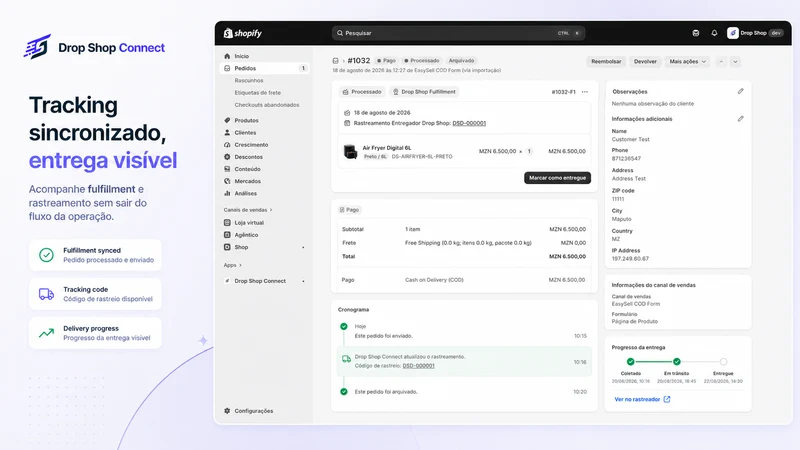Viewport: 800px width, 450px height.
Task: Click the Conteúdo sidebar icon
Action: (x=227, y=169)
